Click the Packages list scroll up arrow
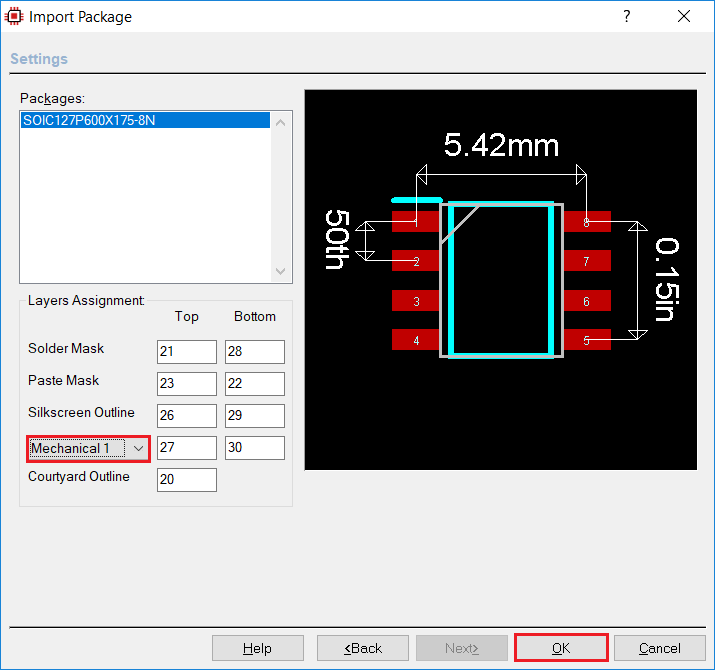715x670 pixels. tap(280, 123)
